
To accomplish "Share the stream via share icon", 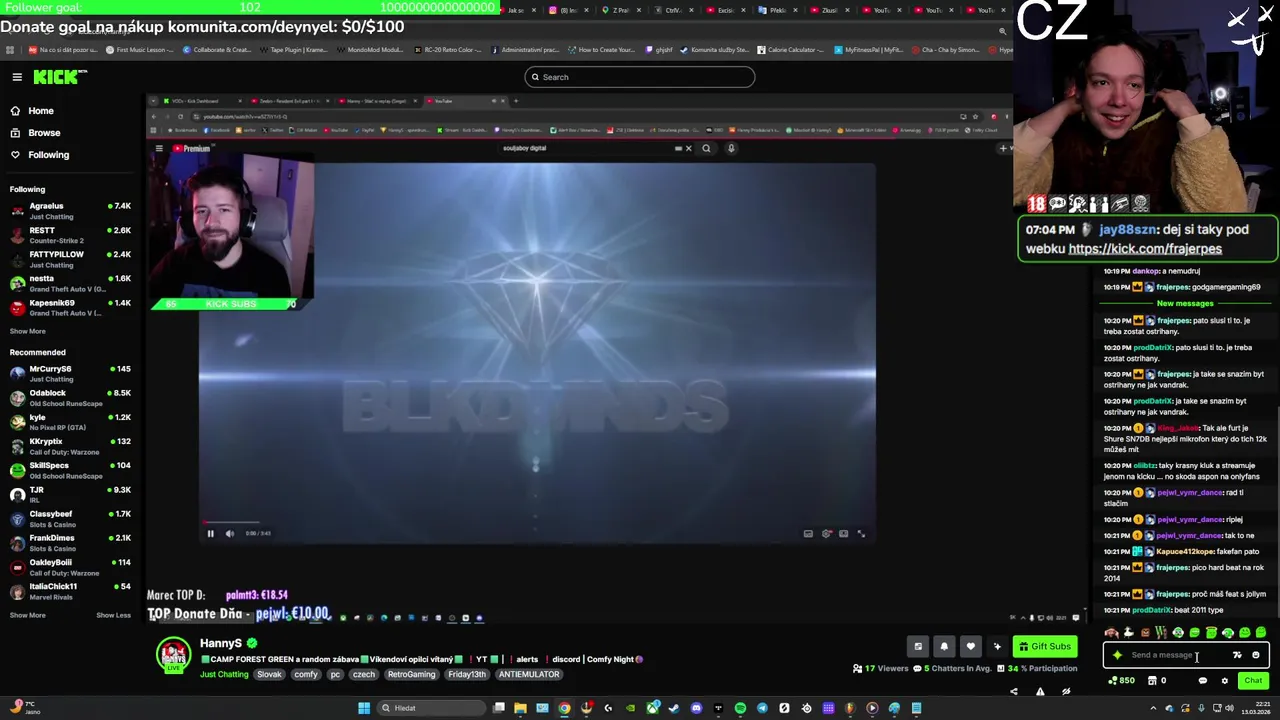I will tap(1013, 691).
